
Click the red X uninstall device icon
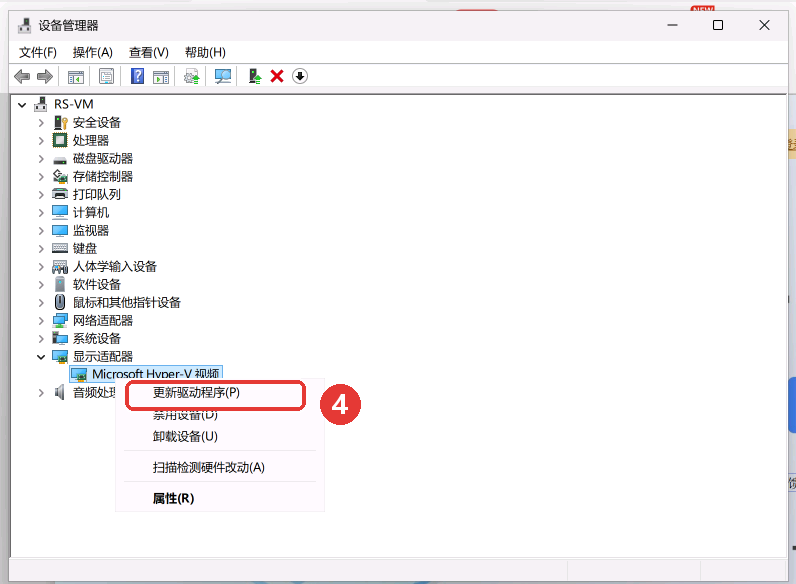tap(277, 77)
